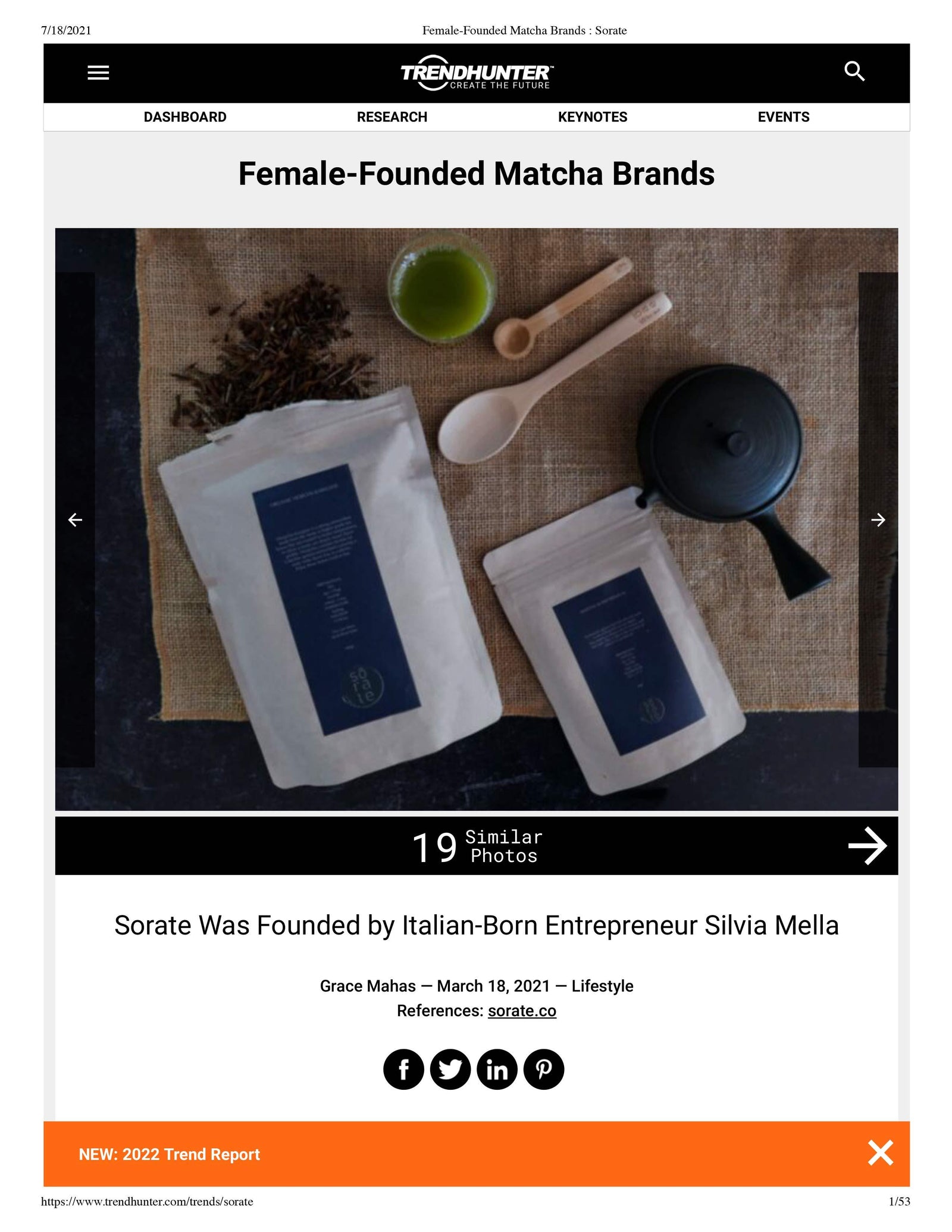This screenshot has height=1232, width=952.
Task: Select the Lifestyle category link
Action: [x=602, y=986]
